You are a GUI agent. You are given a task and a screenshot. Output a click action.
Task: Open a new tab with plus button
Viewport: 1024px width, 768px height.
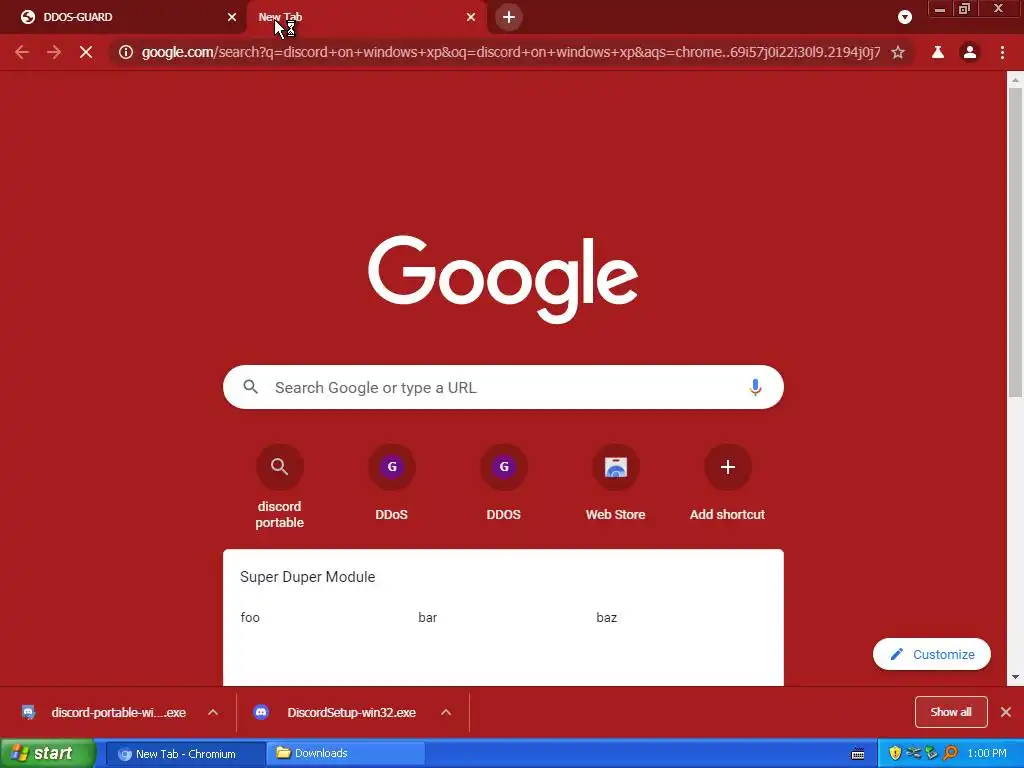pos(509,17)
